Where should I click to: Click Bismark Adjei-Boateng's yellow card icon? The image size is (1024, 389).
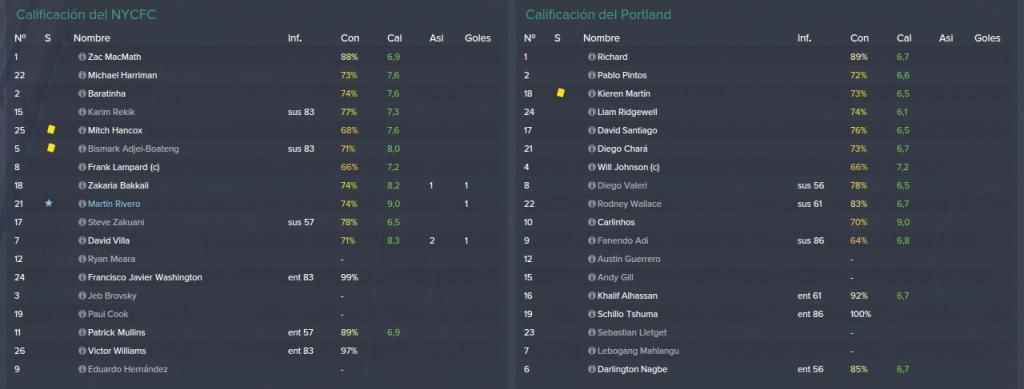[51, 148]
